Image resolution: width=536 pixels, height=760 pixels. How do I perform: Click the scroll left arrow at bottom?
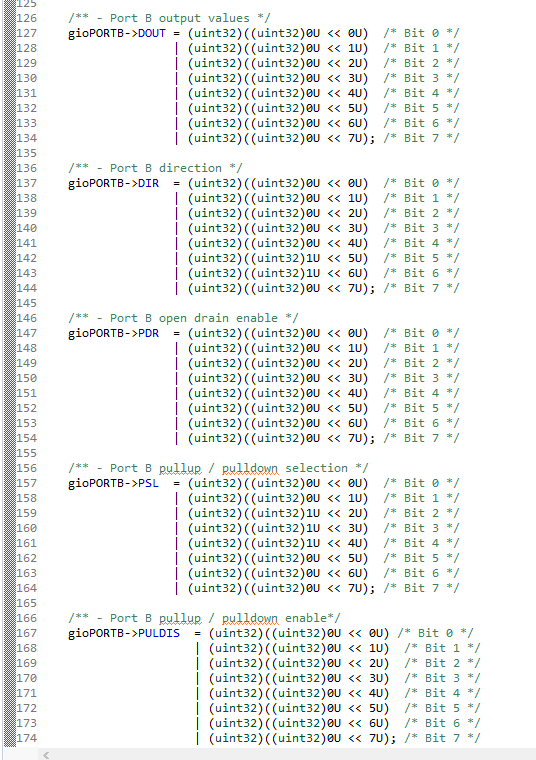click(46, 755)
